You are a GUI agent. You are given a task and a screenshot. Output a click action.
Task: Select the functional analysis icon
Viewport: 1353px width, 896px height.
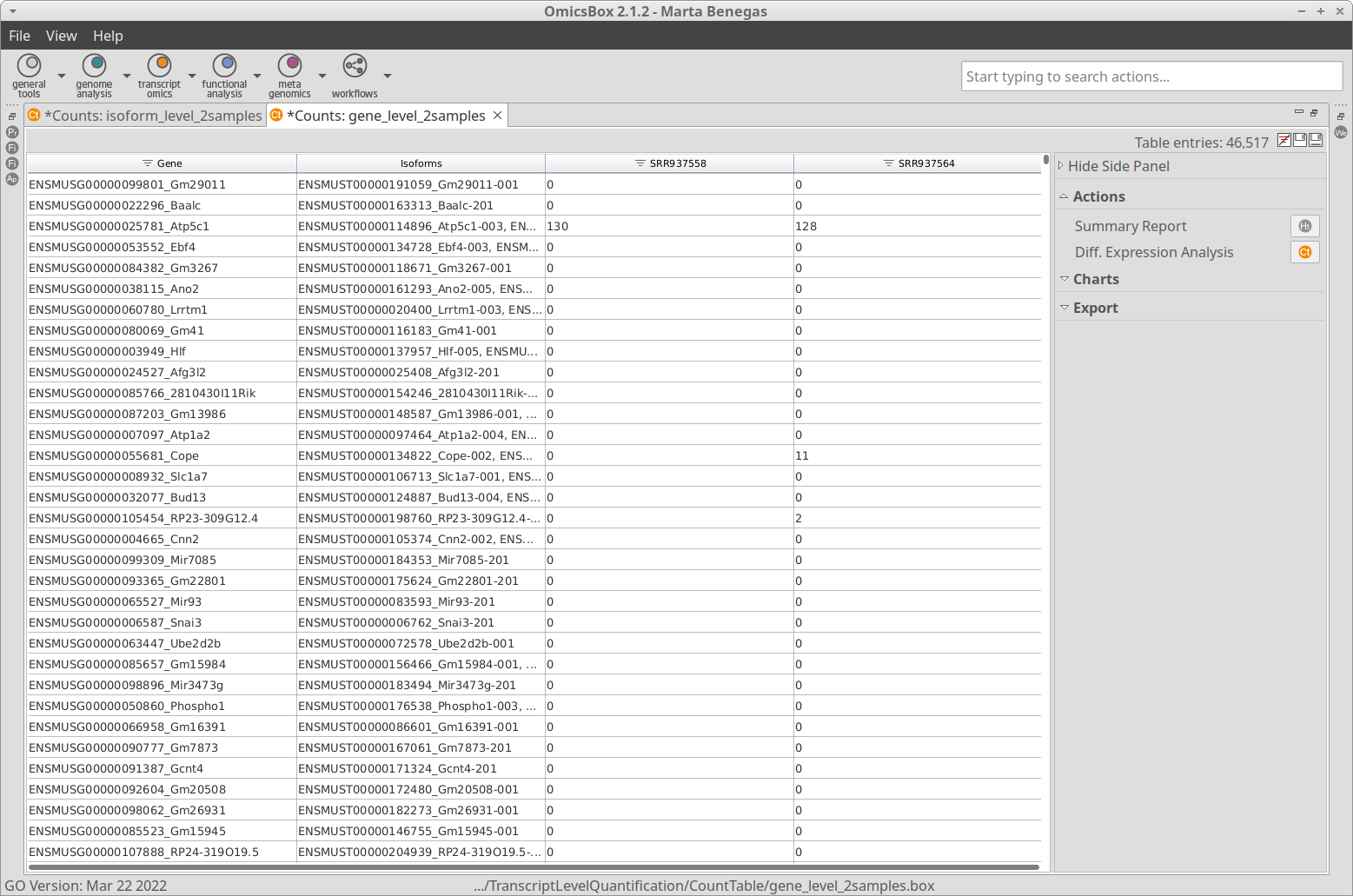tap(224, 67)
